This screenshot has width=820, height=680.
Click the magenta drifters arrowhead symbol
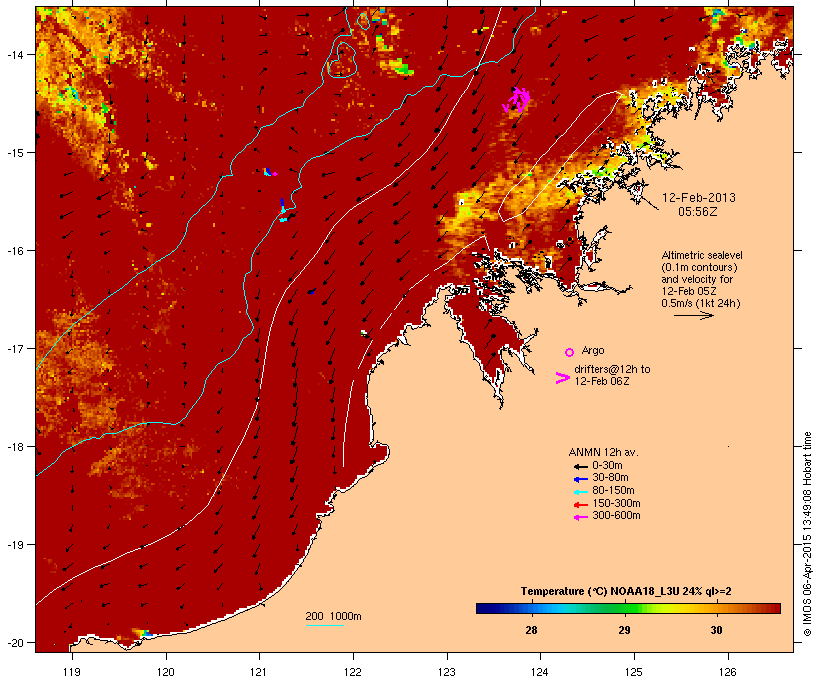563,378
